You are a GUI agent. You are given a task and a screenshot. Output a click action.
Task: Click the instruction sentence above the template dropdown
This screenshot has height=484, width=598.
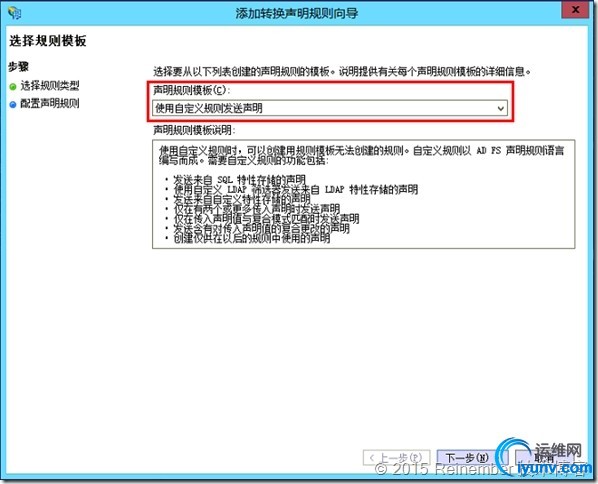[342, 71]
